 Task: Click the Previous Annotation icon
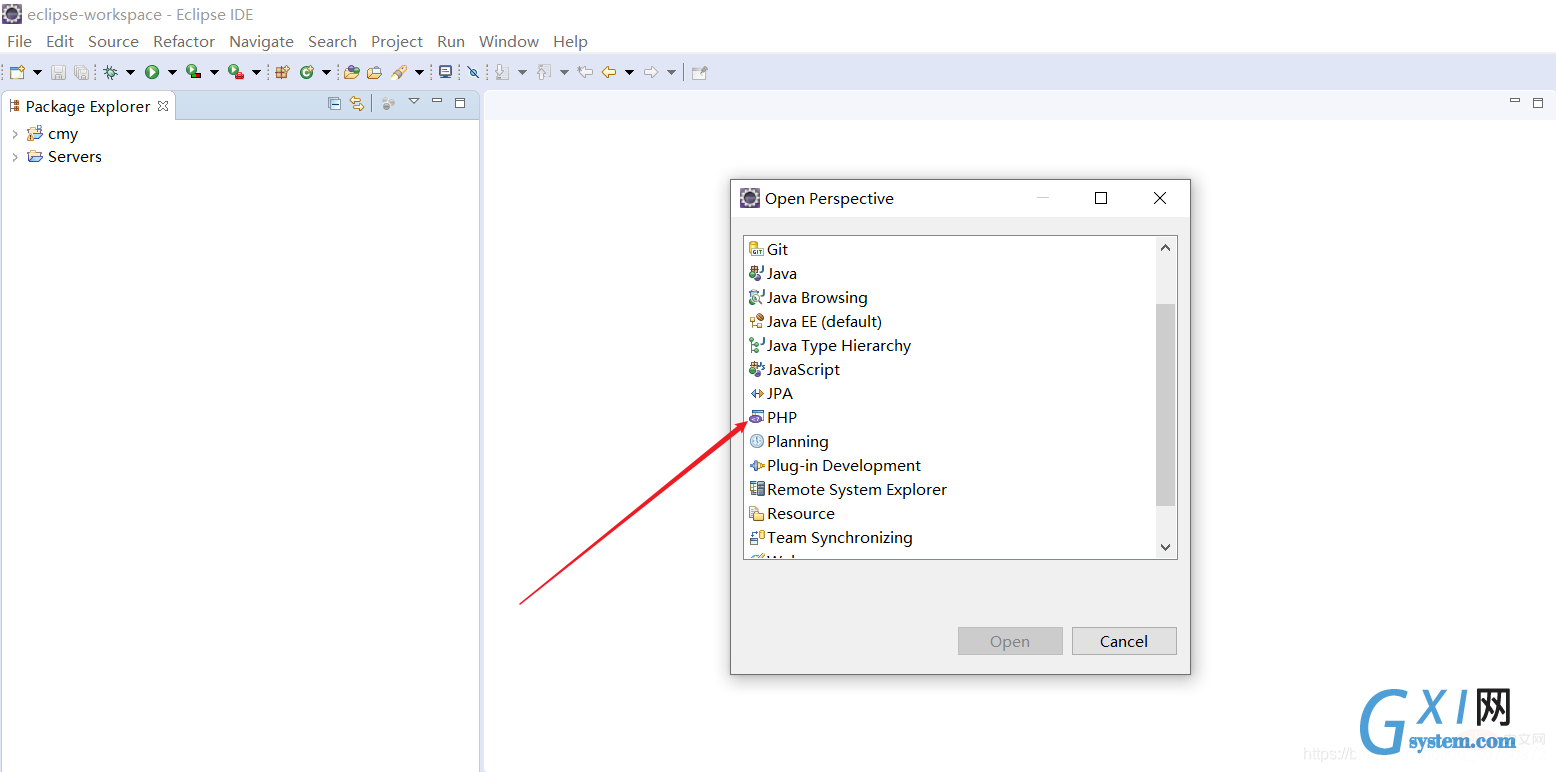click(544, 72)
